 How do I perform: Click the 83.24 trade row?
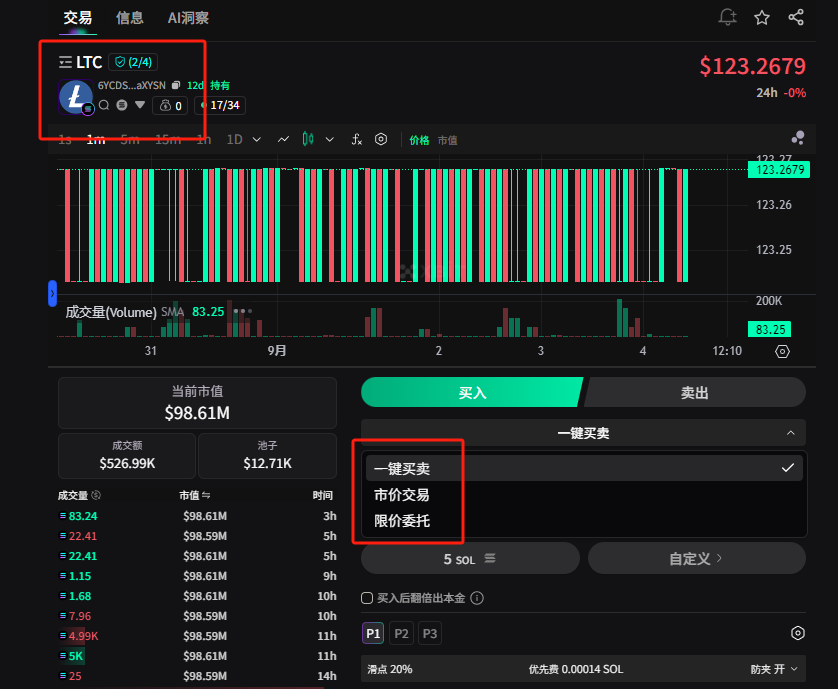(x=197, y=516)
